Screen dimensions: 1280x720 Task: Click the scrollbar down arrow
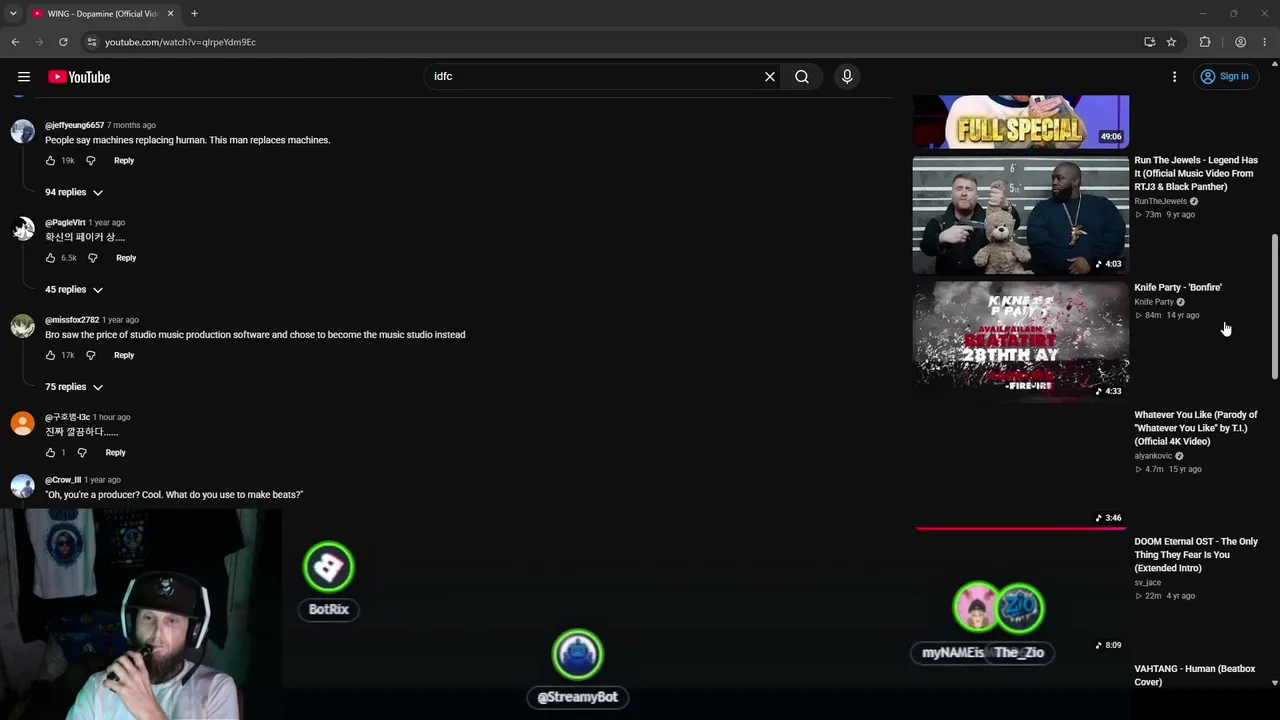1274,683
